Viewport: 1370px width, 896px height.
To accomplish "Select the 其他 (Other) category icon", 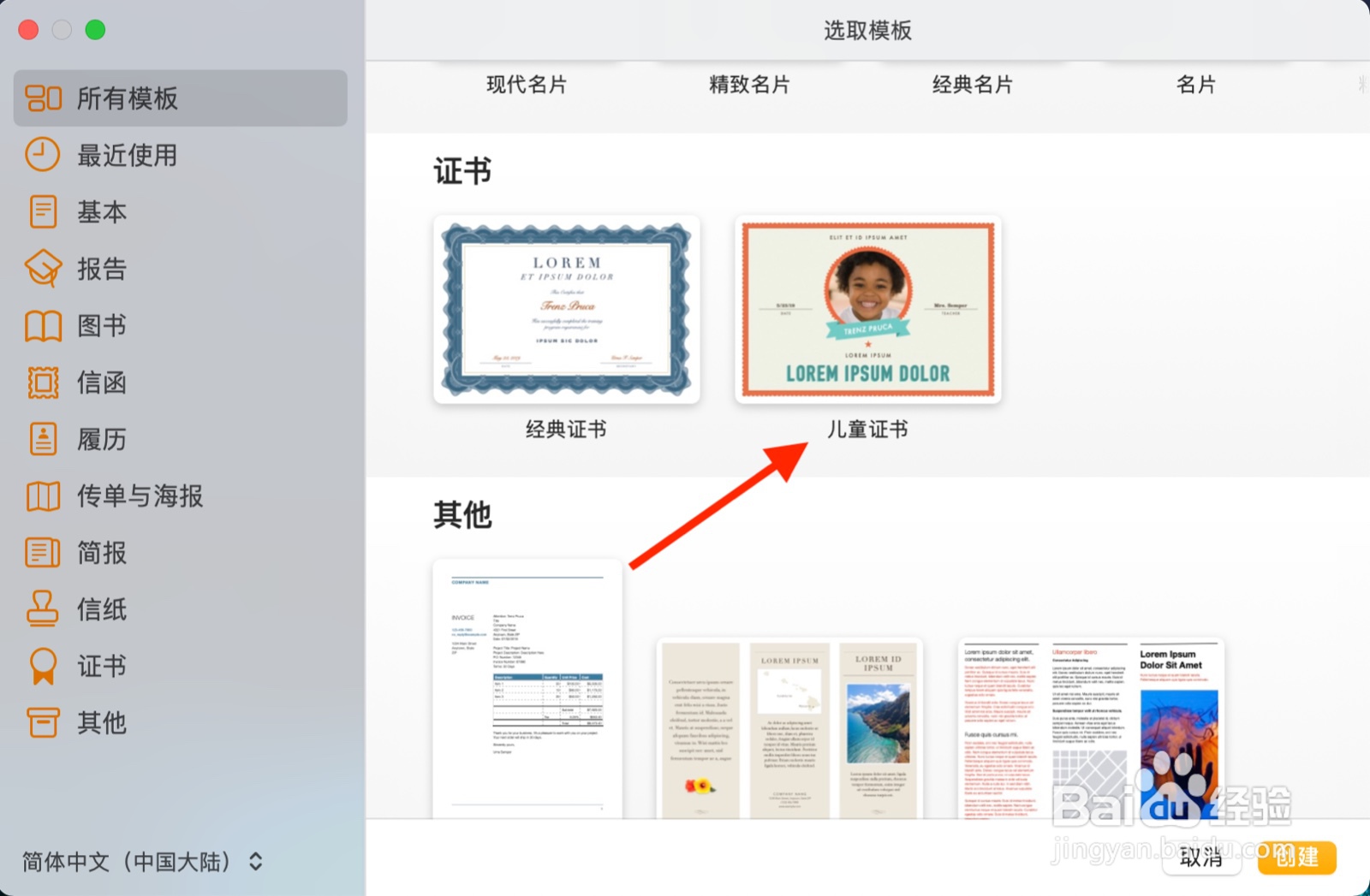I will tap(42, 723).
